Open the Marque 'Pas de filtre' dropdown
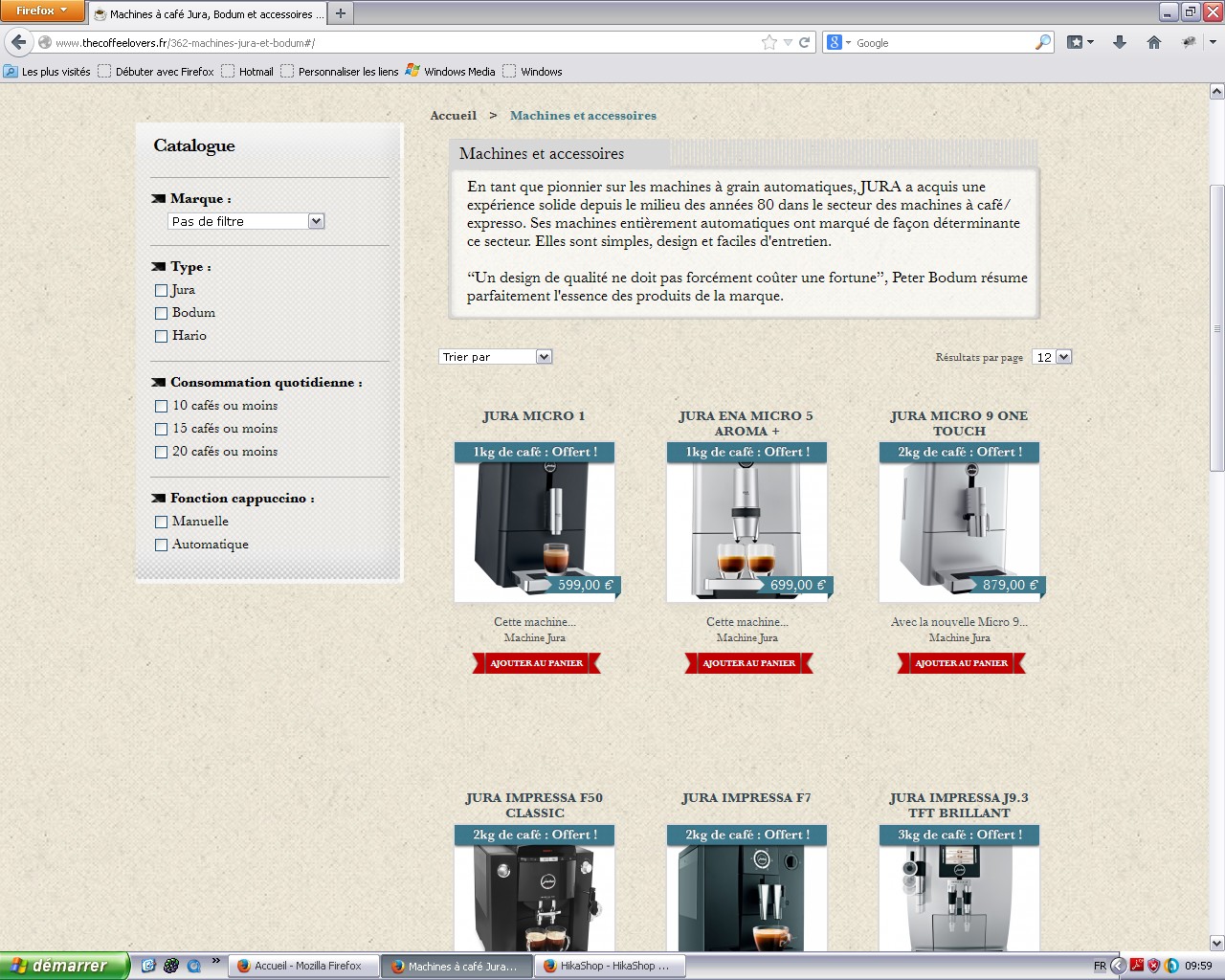Image resolution: width=1225 pixels, height=980 pixels. 247,221
